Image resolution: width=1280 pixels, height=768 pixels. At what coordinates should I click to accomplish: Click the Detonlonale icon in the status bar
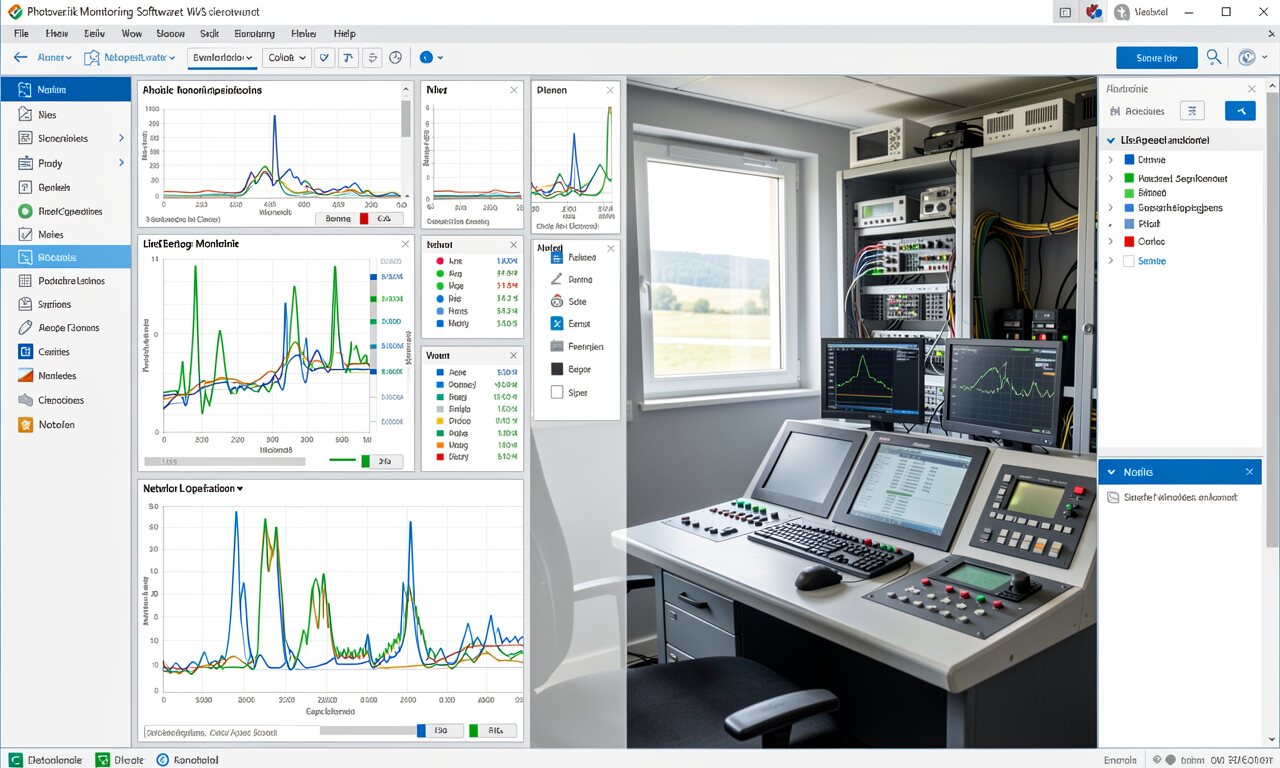pyautogui.click(x=16, y=759)
